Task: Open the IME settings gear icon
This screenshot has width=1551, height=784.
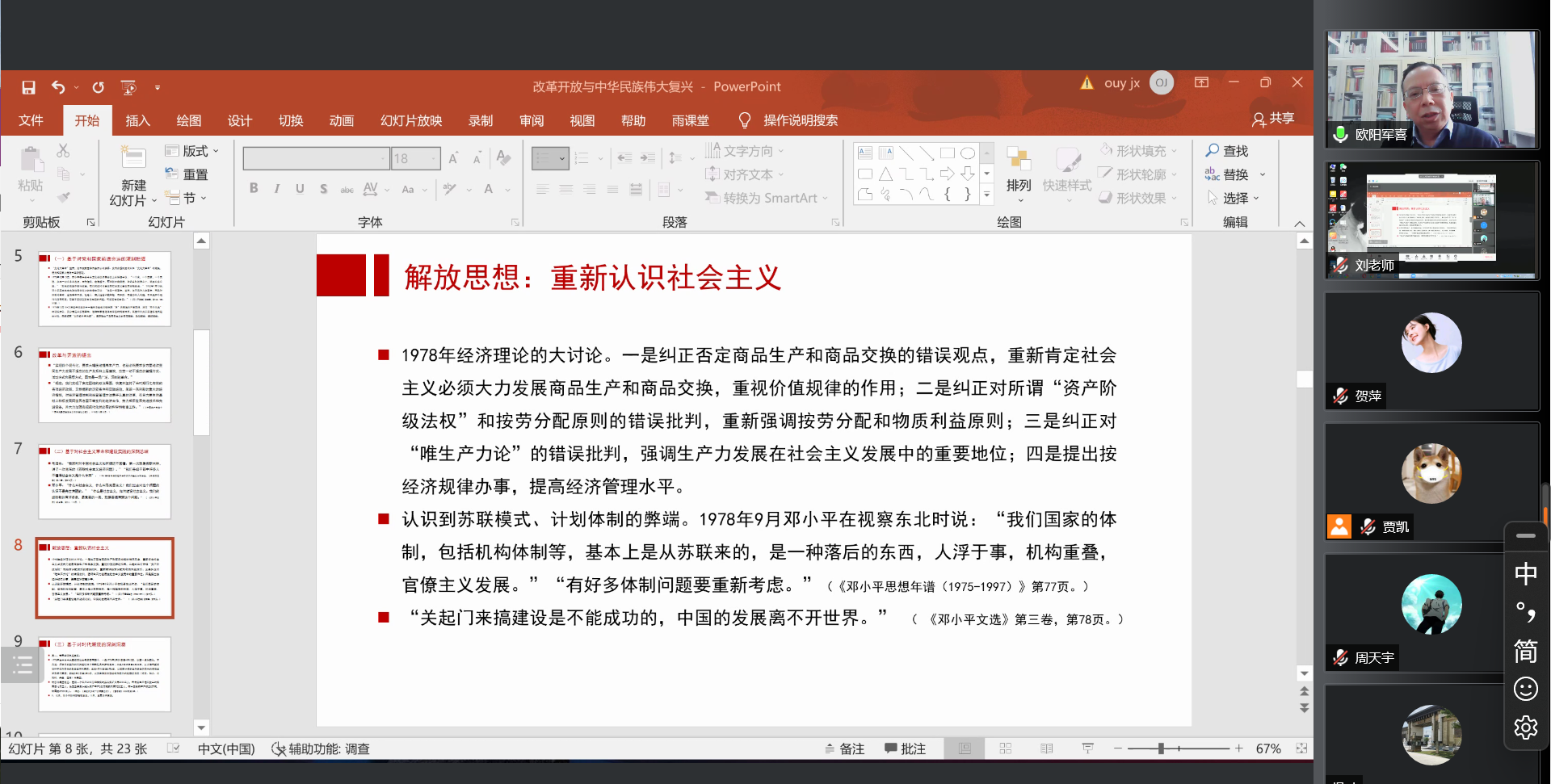Action: point(1525,727)
